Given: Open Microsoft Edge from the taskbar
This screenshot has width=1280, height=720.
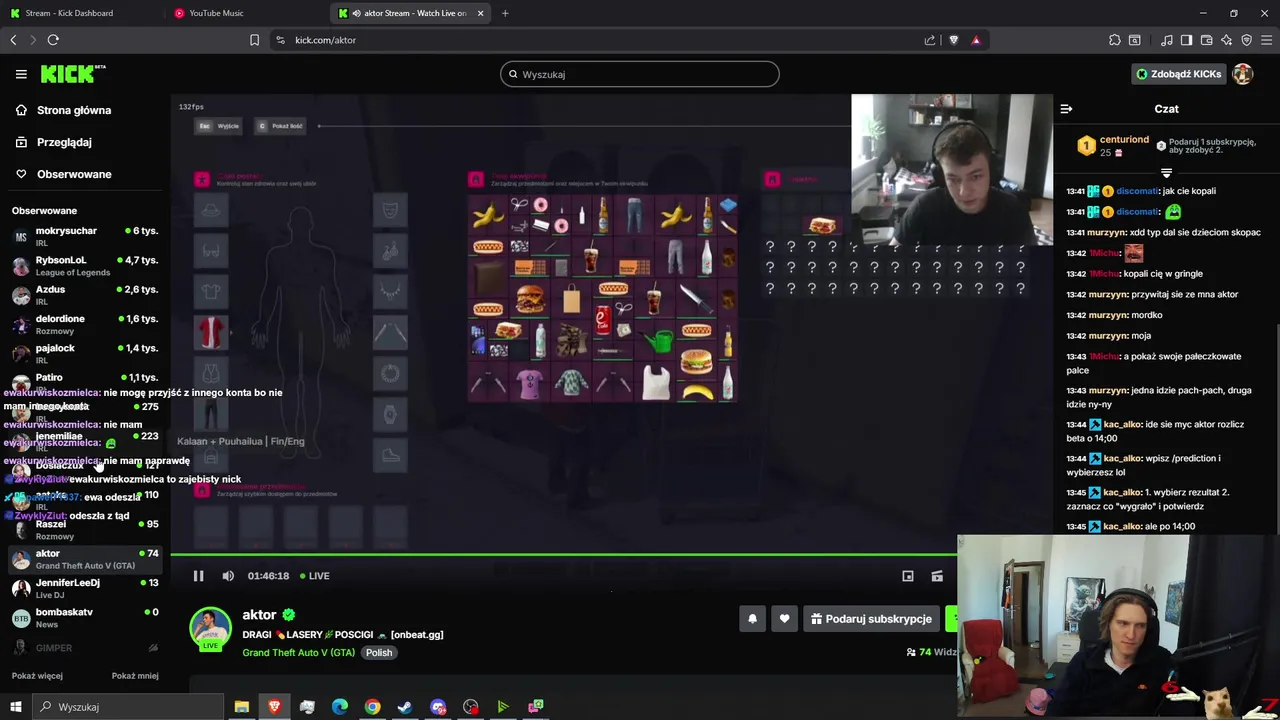Looking at the screenshot, I should tap(340, 707).
